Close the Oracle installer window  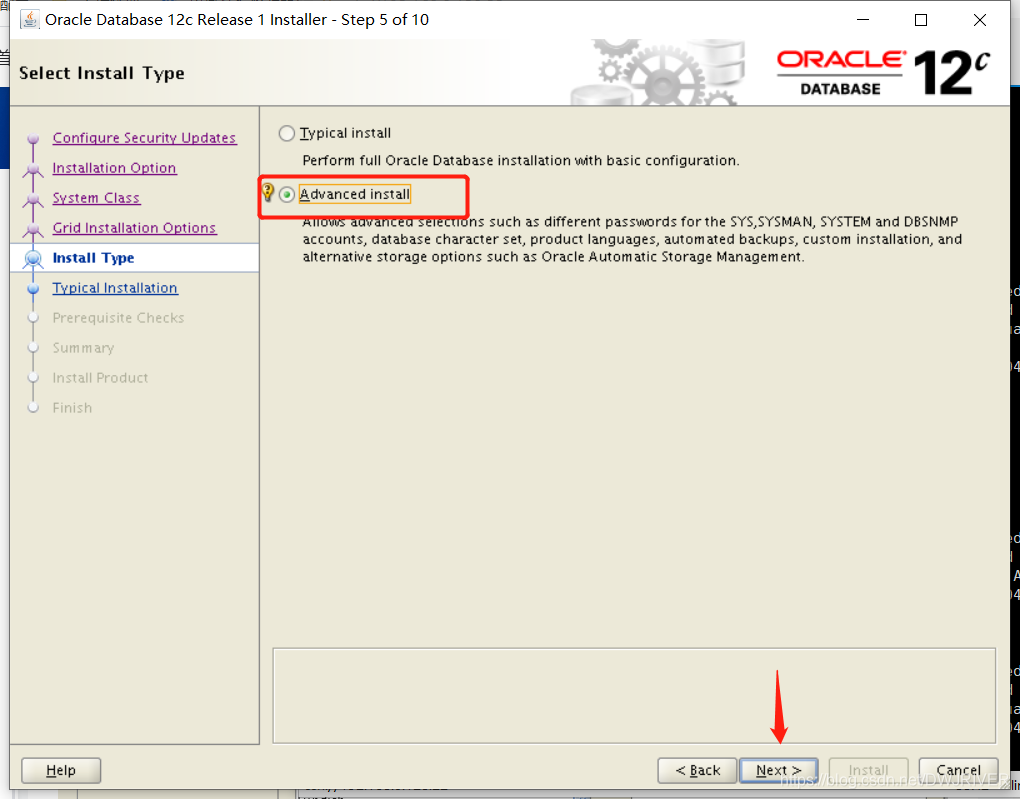pos(980,20)
